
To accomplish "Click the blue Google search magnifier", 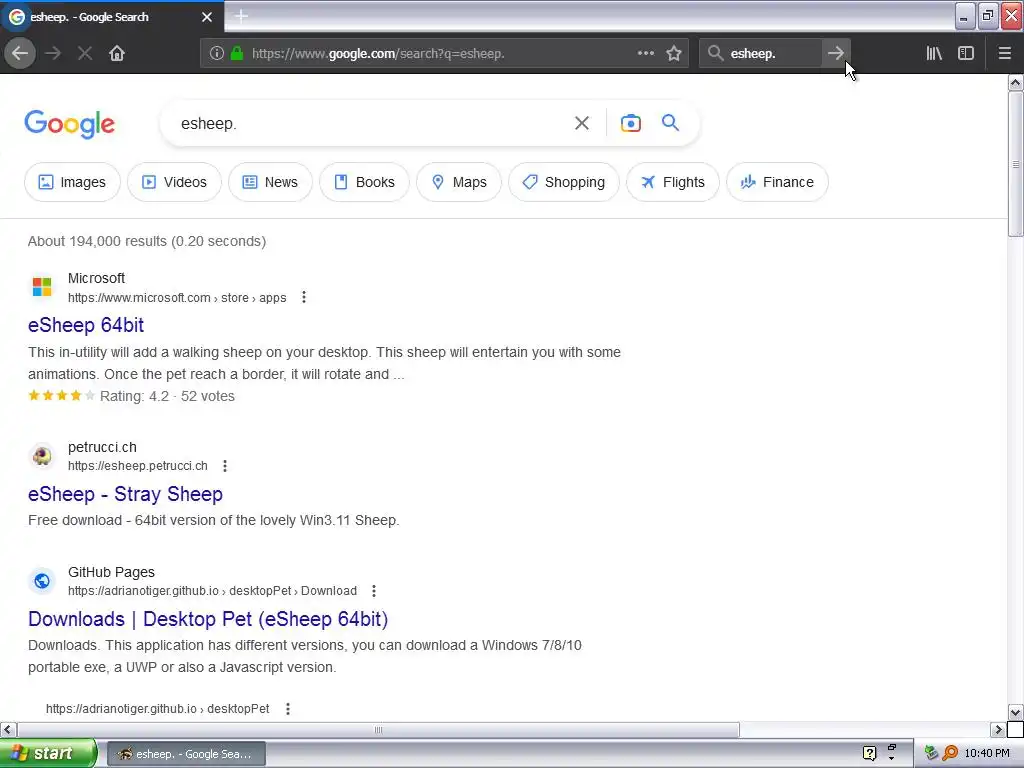I will click(670, 123).
